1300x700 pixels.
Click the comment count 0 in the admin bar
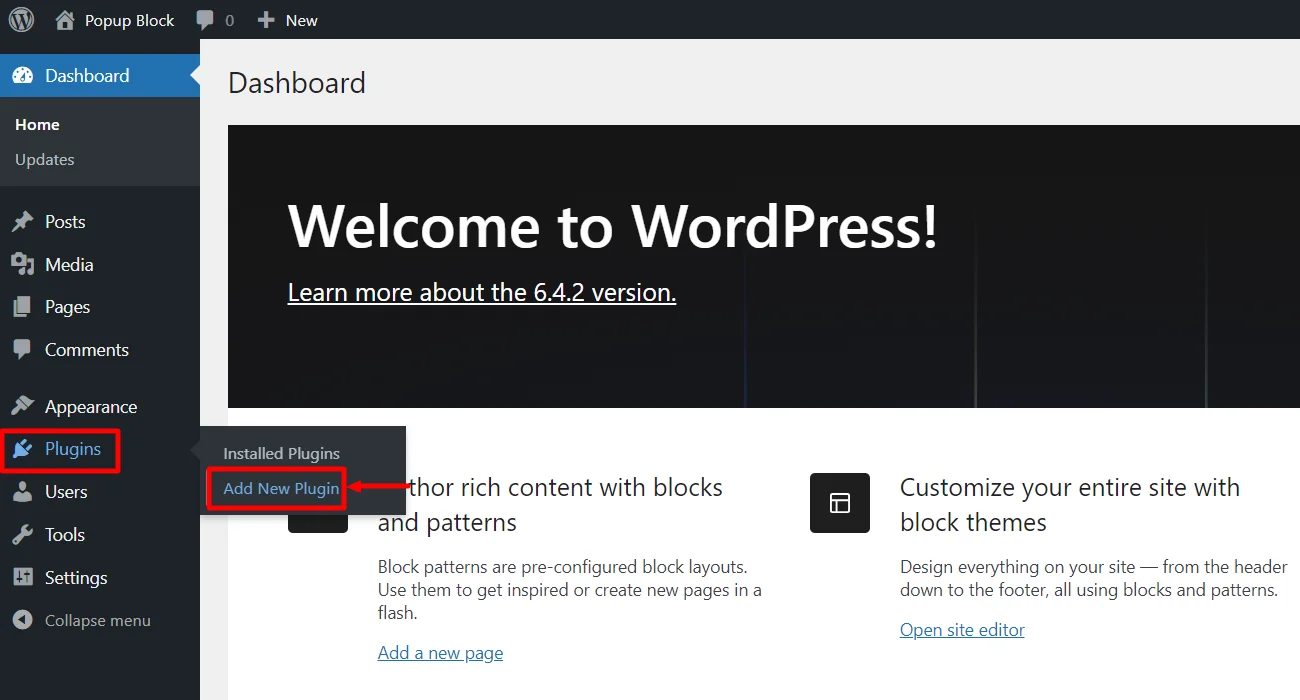(x=229, y=21)
